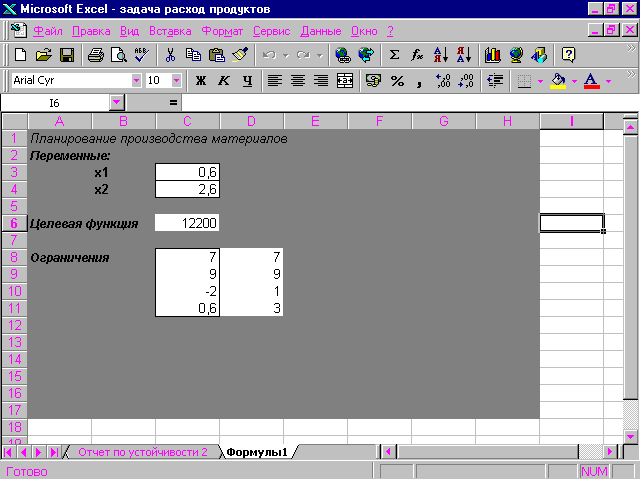Align cell text to the right

[321, 80]
